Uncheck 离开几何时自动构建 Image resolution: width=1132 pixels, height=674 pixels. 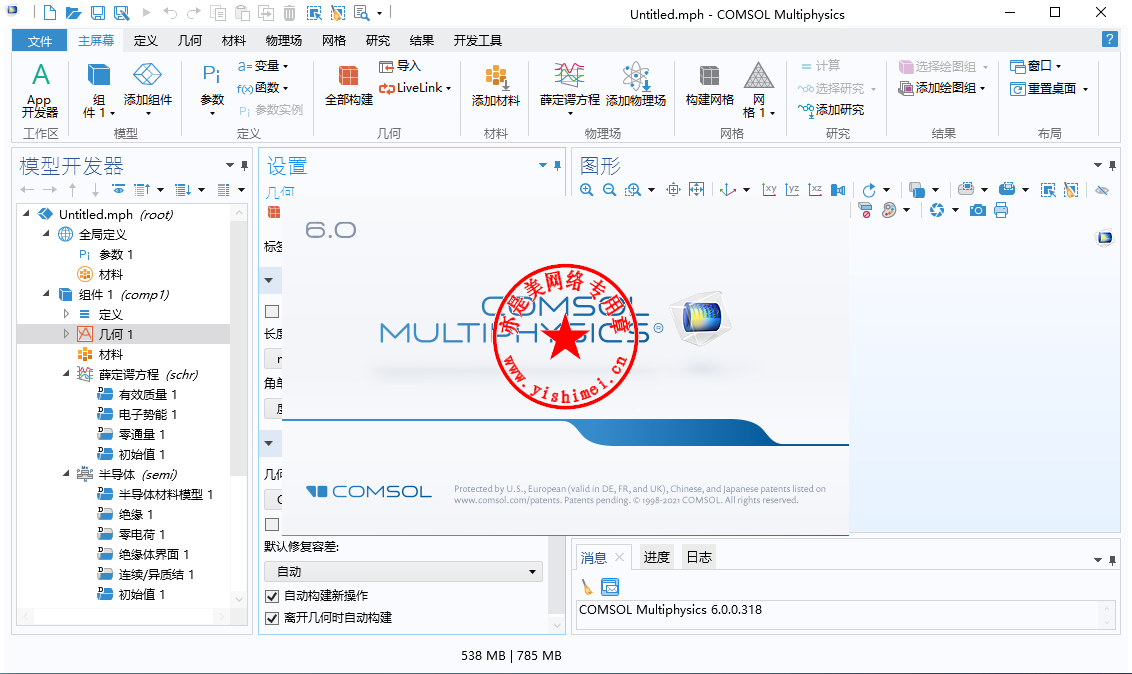coord(272,618)
